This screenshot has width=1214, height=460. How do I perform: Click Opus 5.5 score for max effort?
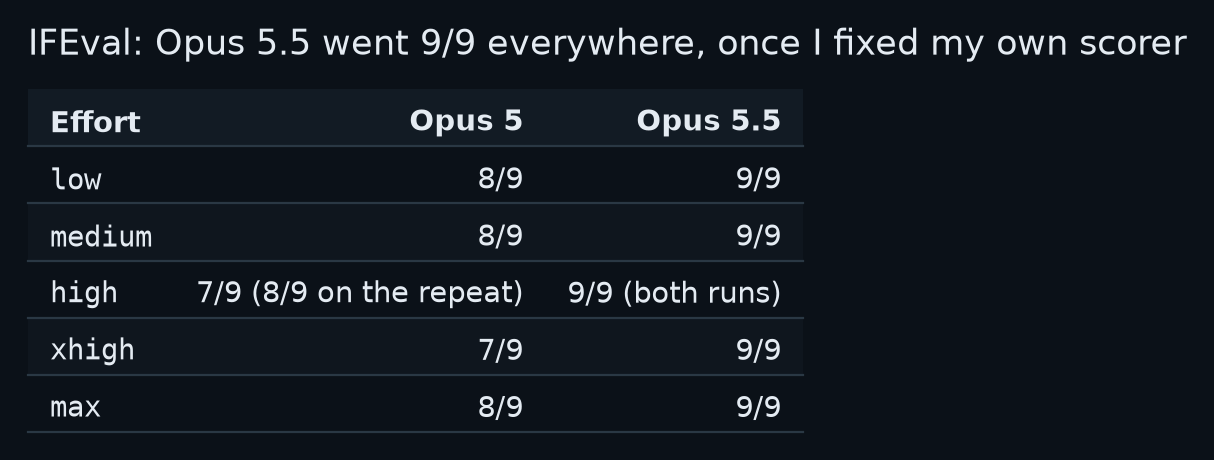coord(758,407)
